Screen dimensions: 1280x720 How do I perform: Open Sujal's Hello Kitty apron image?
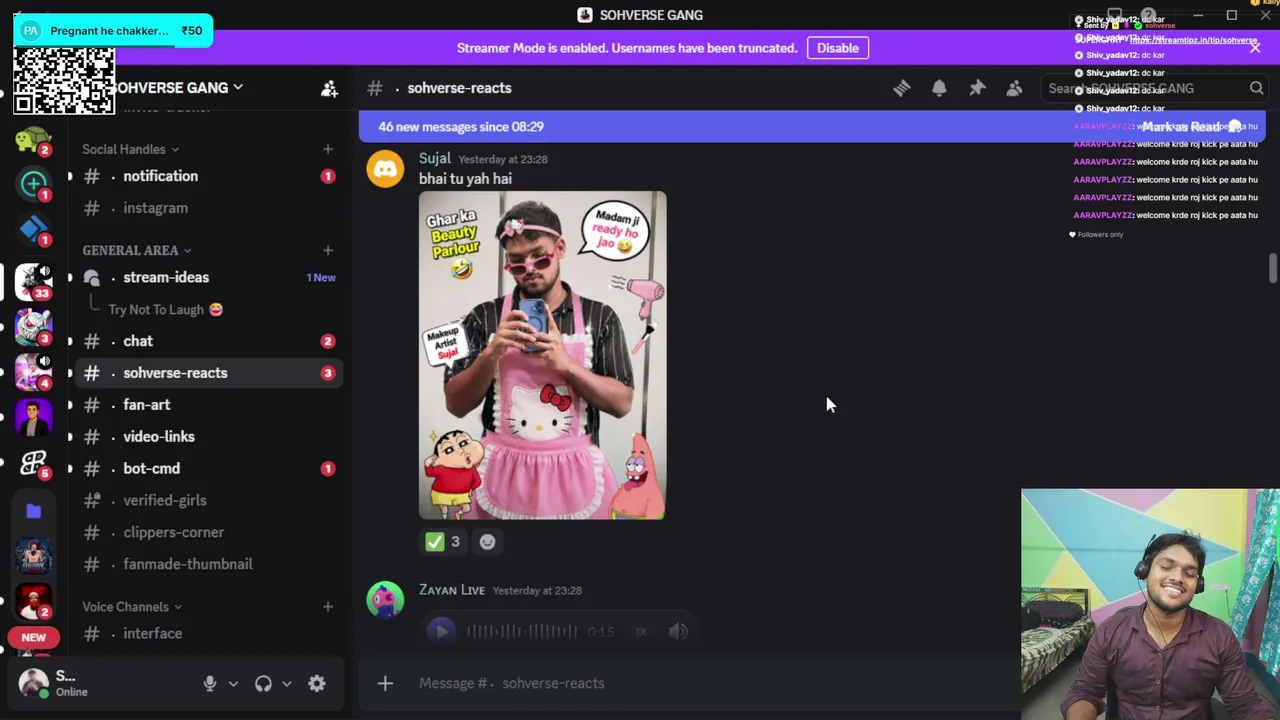tap(542, 355)
